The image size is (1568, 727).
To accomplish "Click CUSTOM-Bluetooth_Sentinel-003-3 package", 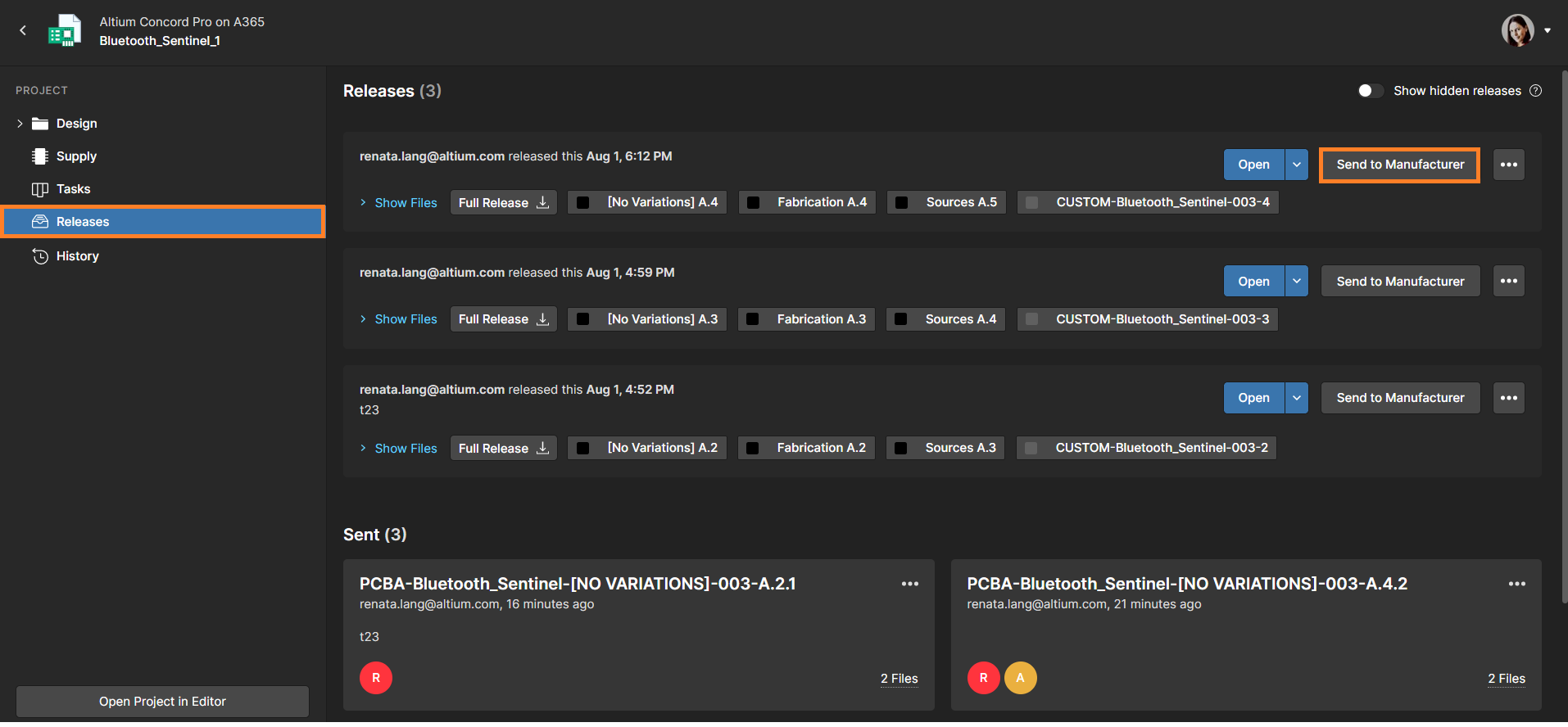I will [1147, 319].
